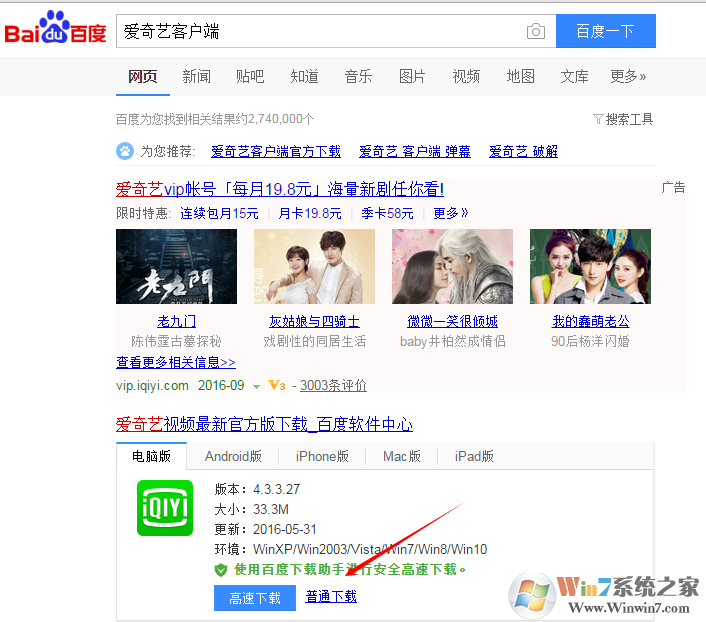
Task: Click the 季卡58元 offer link
Action: [x=387, y=213]
